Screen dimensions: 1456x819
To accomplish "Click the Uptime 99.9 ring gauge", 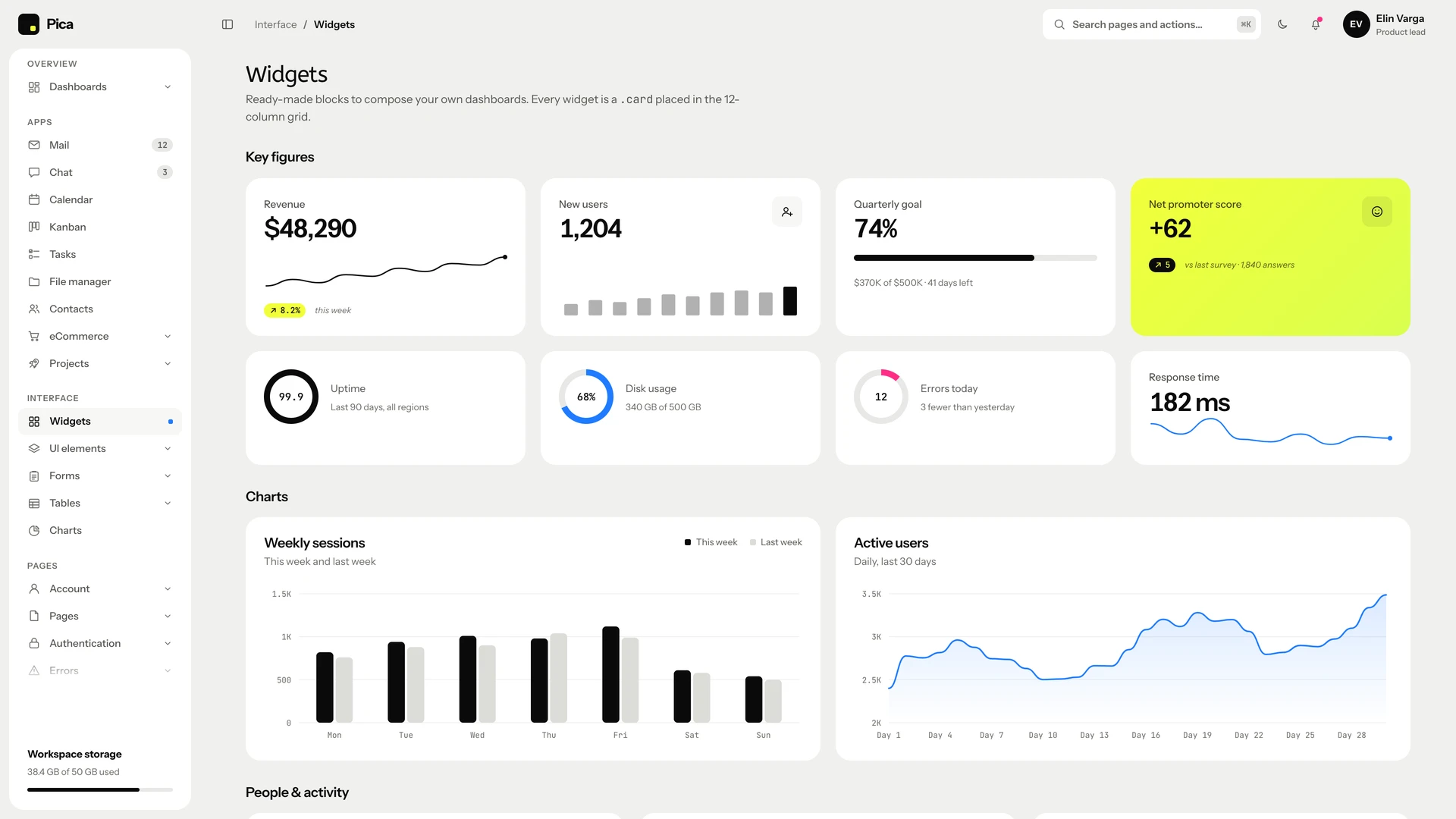I will [x=291, y=397].
